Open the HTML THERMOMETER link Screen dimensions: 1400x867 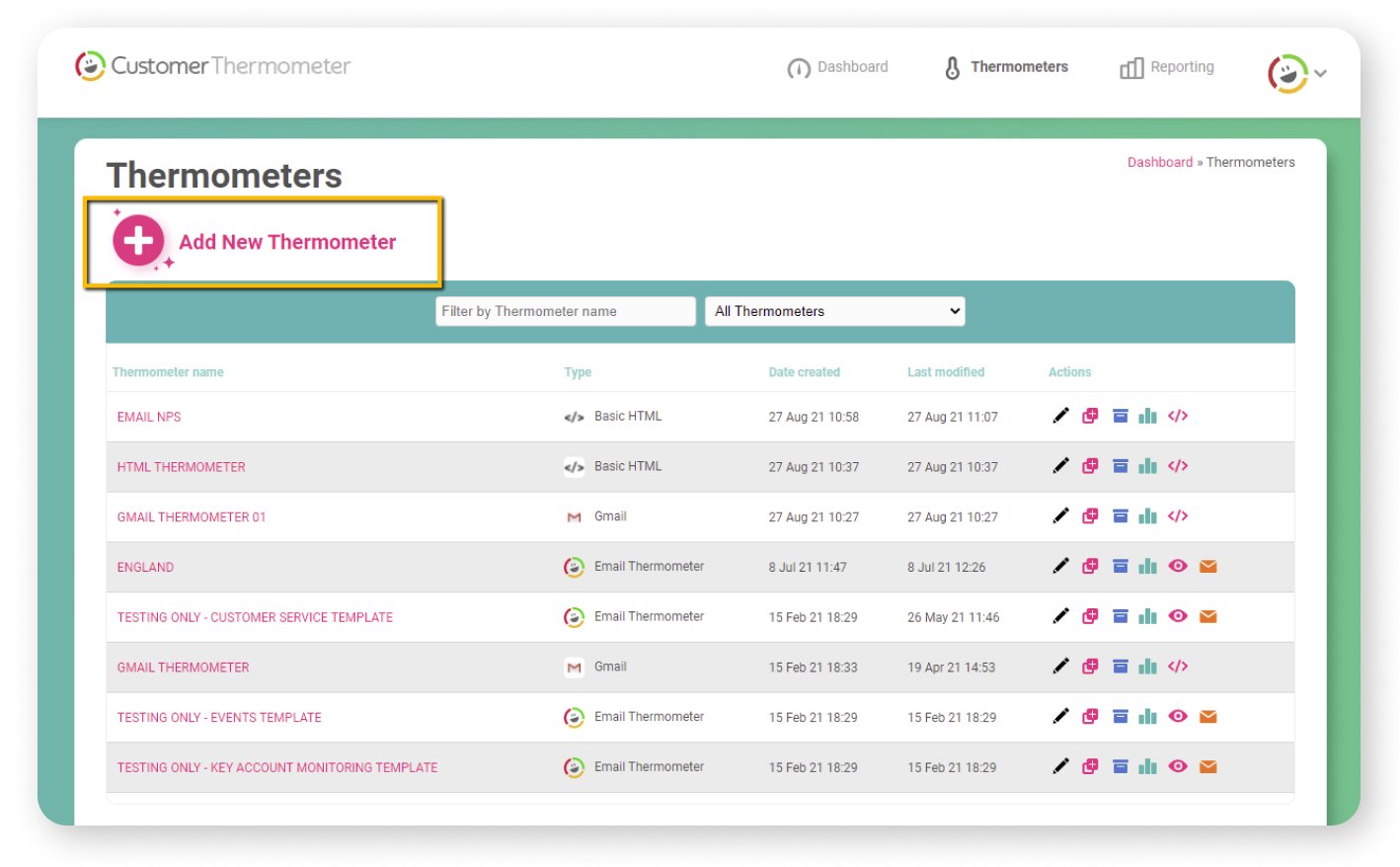(x=181, y=467)
